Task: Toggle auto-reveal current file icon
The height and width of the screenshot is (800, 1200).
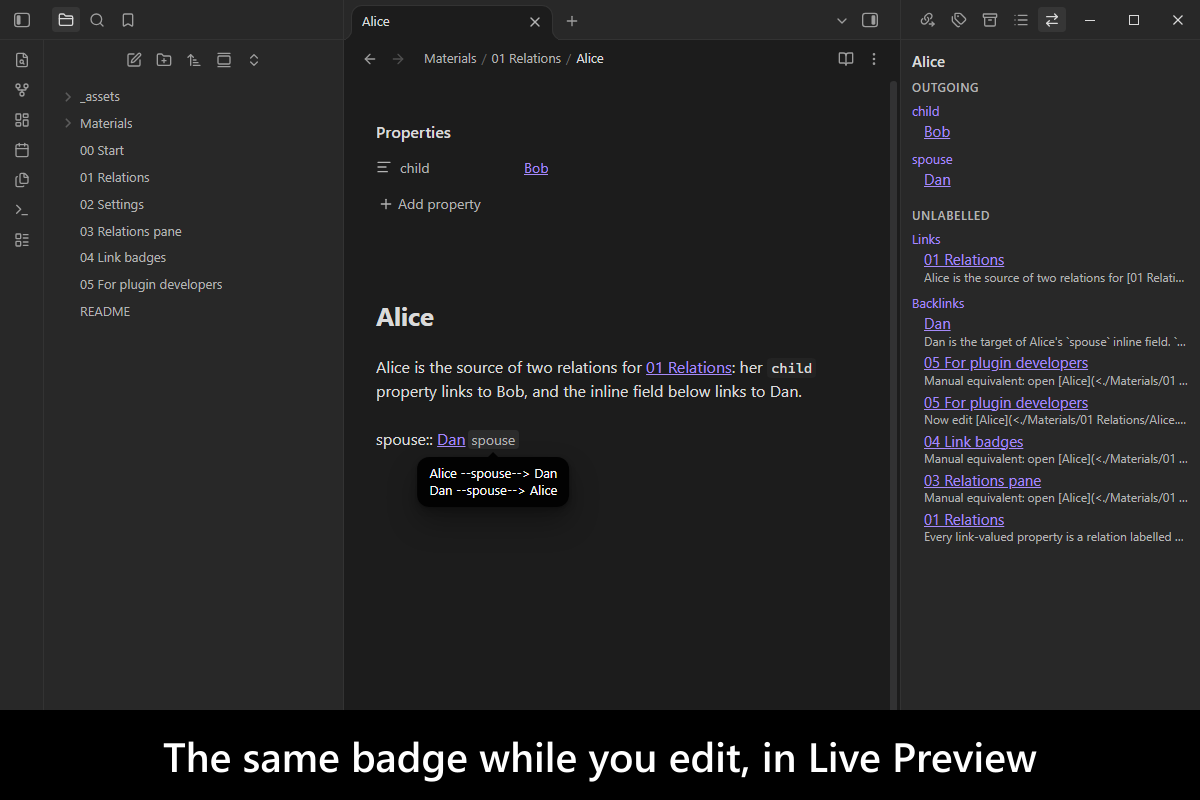Action: coord(224,60)
